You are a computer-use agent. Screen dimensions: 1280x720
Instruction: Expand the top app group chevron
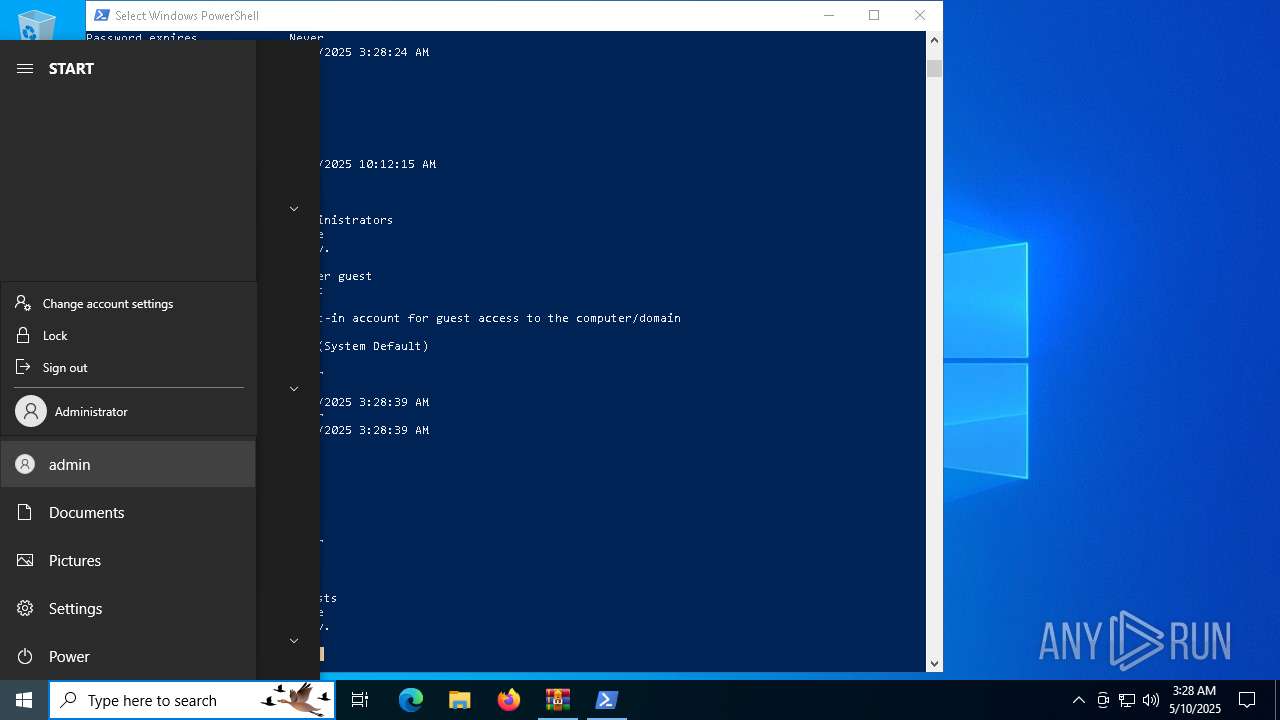[x=294, y=209]
